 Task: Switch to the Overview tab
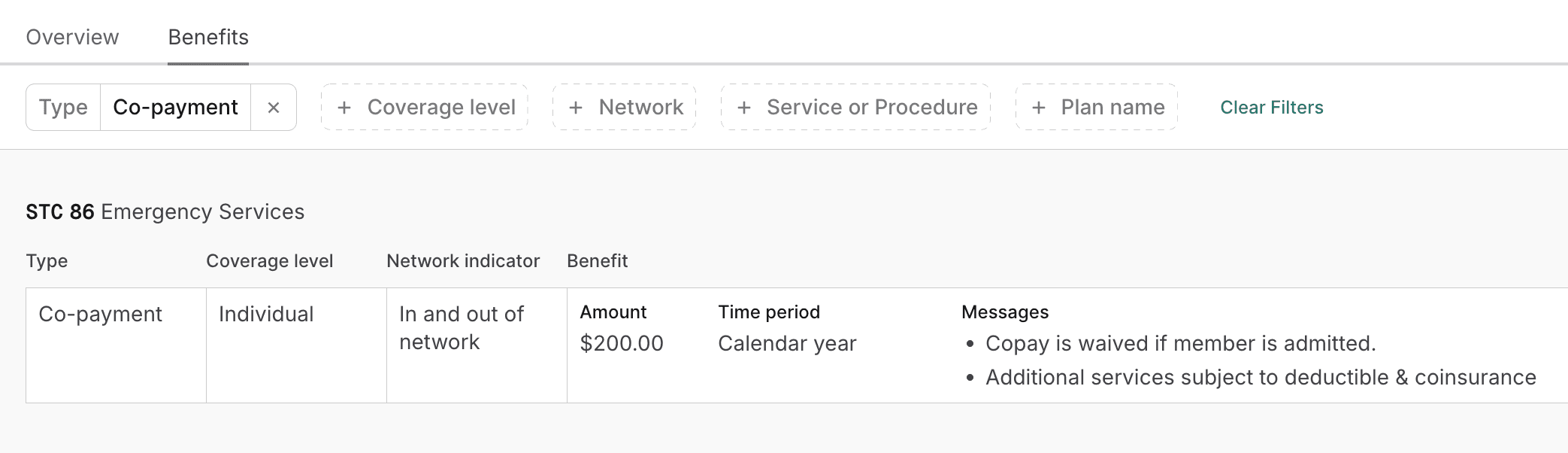(x=72, y=37)
